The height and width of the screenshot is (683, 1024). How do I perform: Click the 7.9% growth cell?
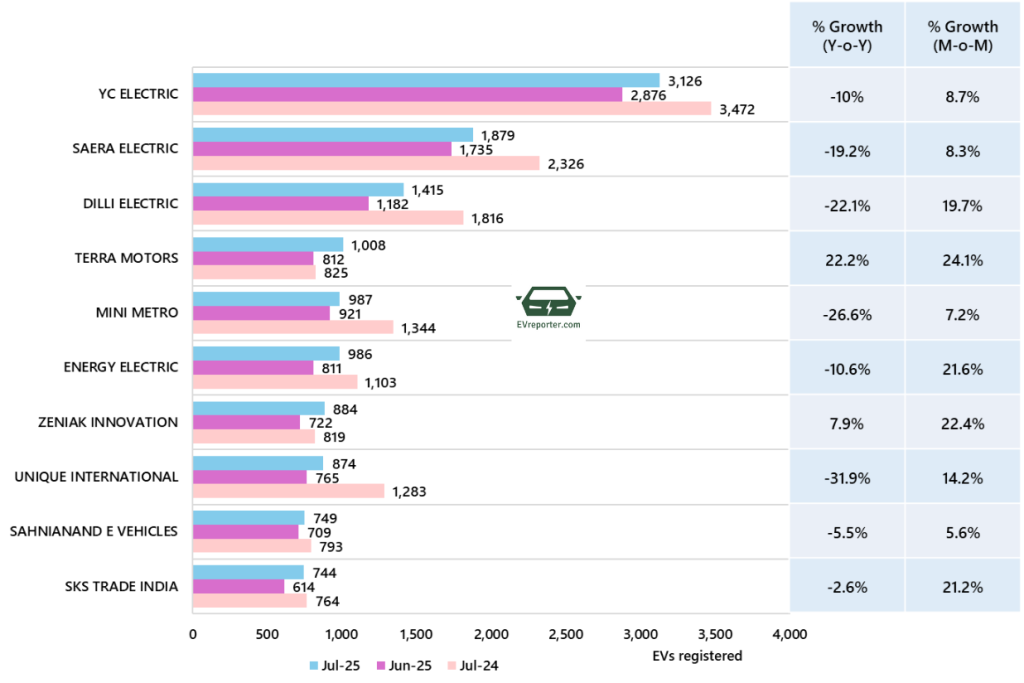847,424
